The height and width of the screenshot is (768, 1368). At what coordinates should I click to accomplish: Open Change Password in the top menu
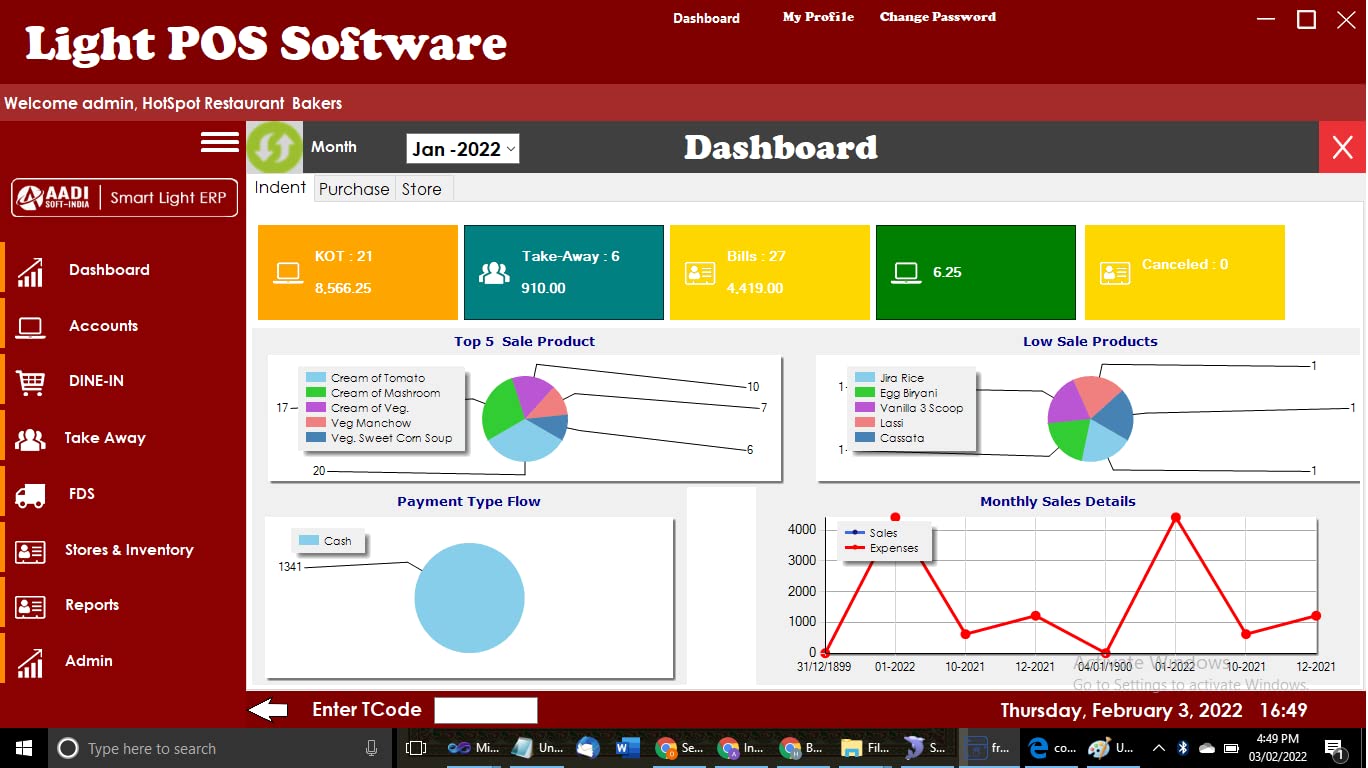[938, 17]
